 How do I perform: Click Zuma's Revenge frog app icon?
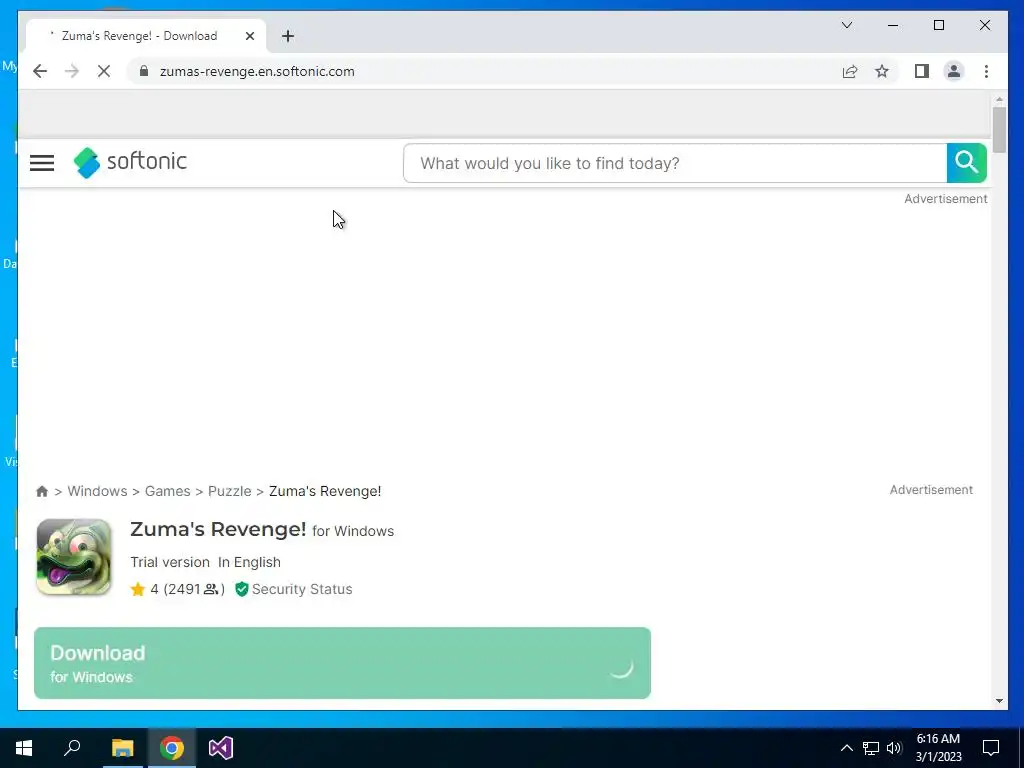(x=74, y=556)
